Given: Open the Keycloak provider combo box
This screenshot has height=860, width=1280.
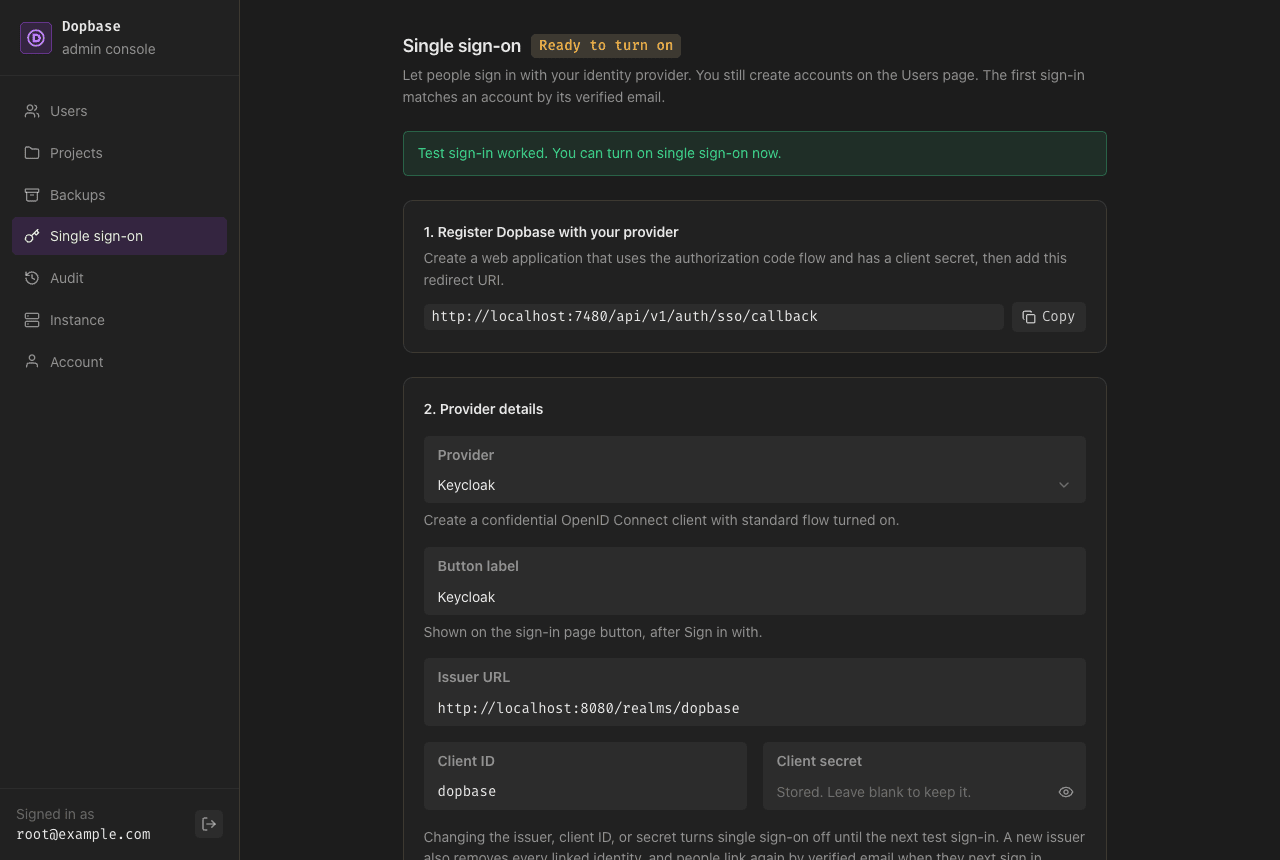Looking at the screenshot, I should [x=755, y=470].
